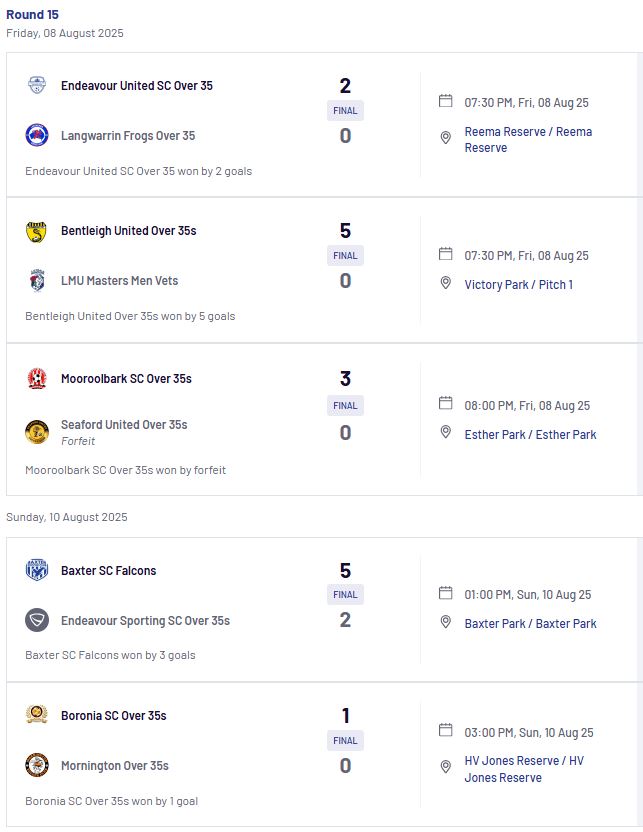Click the Bentleigh United yellow crest logo
643x832 pixels.
[x=37, y=232]
